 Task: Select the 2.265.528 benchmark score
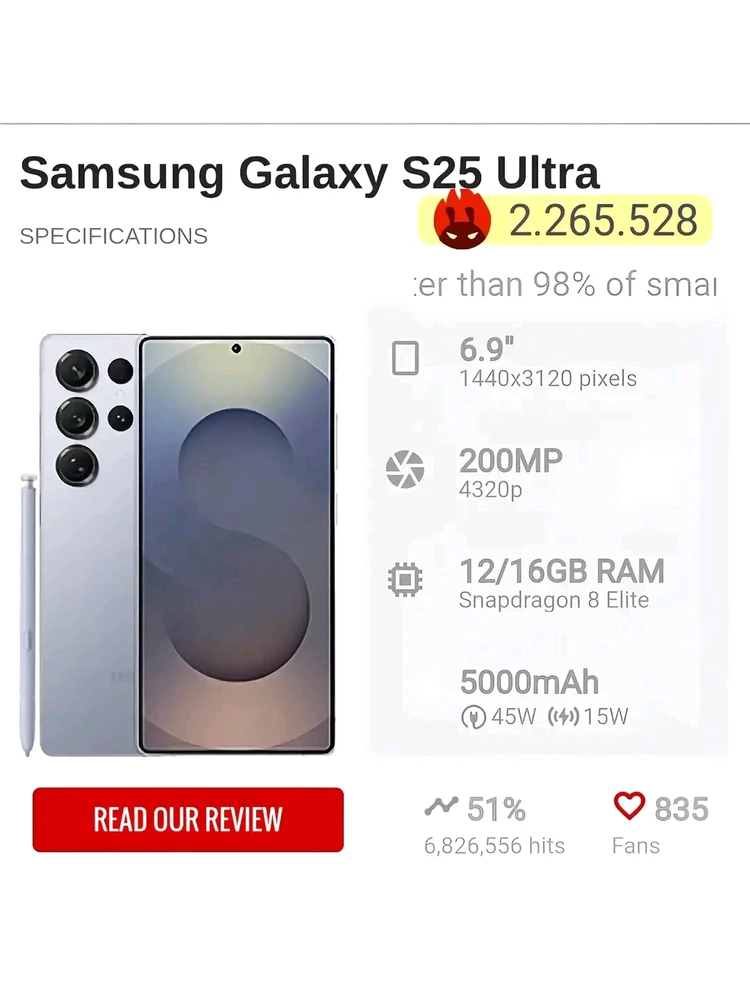603,220
